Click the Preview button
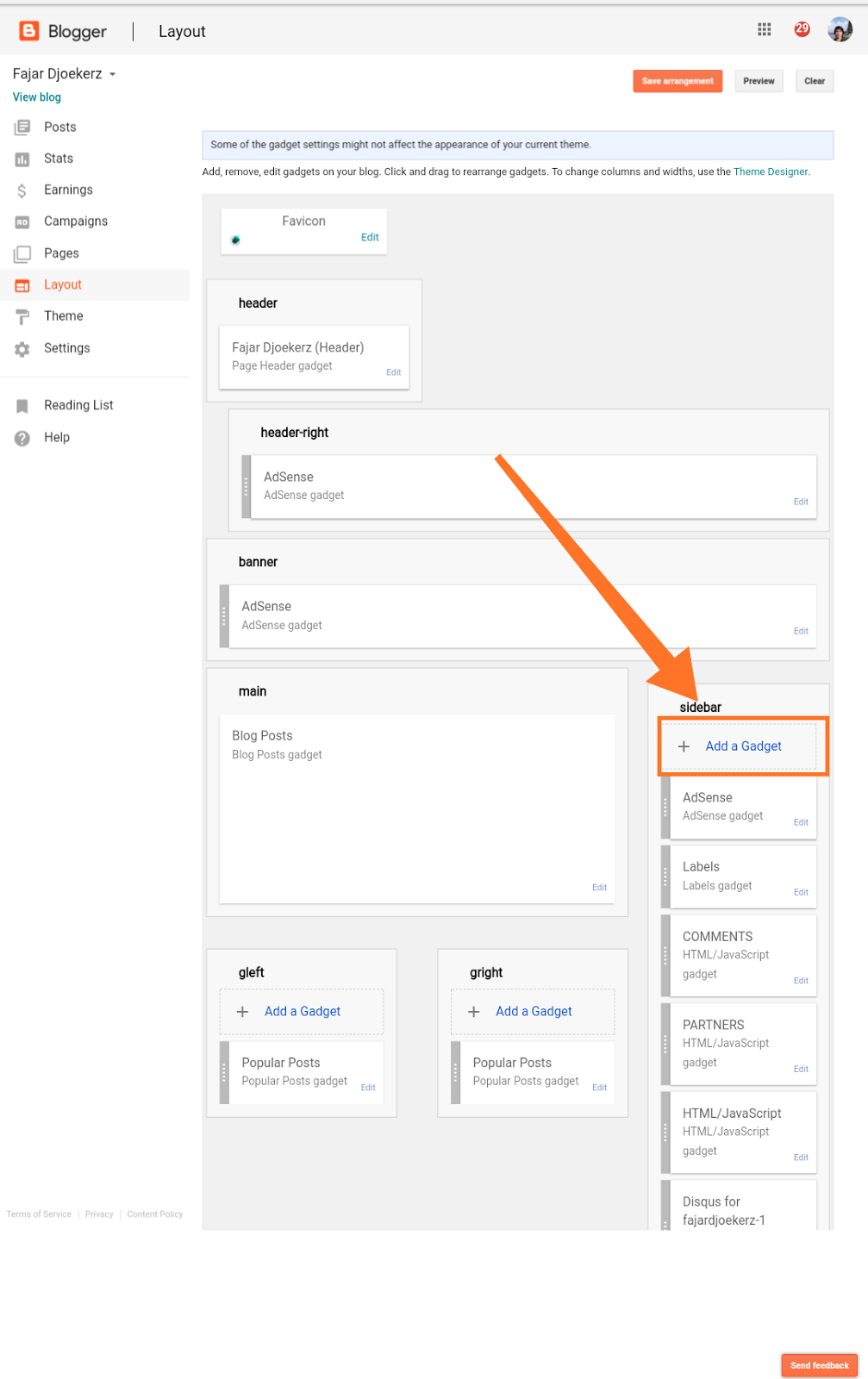Screen dimensions: 868x1379 pyautogui.click(x=759, y=81)
